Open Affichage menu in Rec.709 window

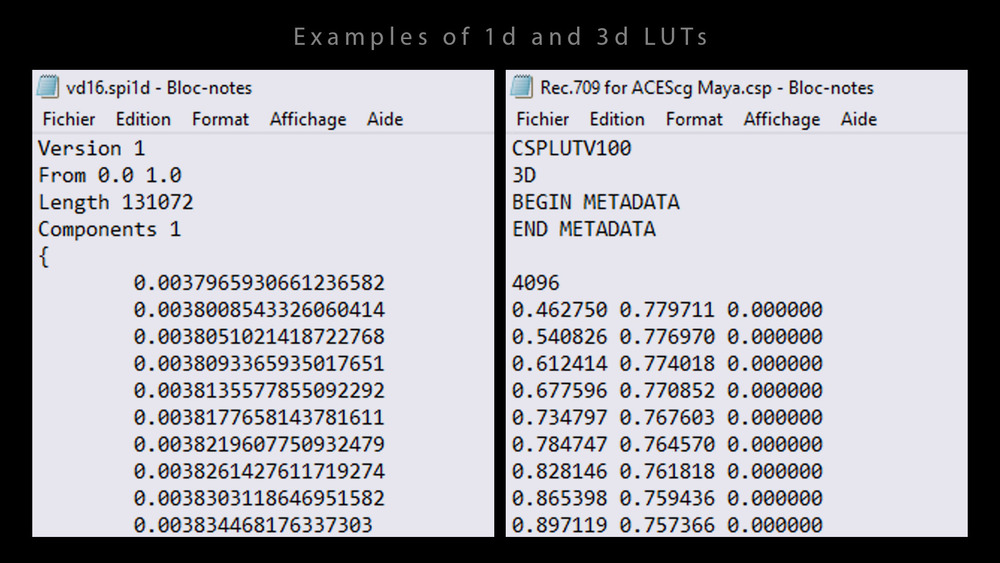click(x=782, y=119)
